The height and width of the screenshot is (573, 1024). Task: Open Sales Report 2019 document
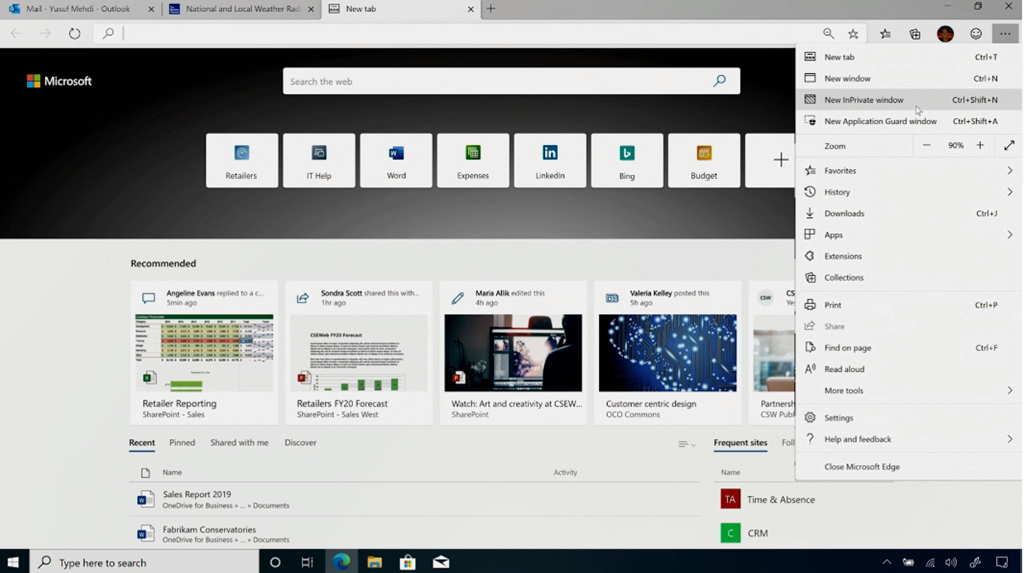(197, 494)
